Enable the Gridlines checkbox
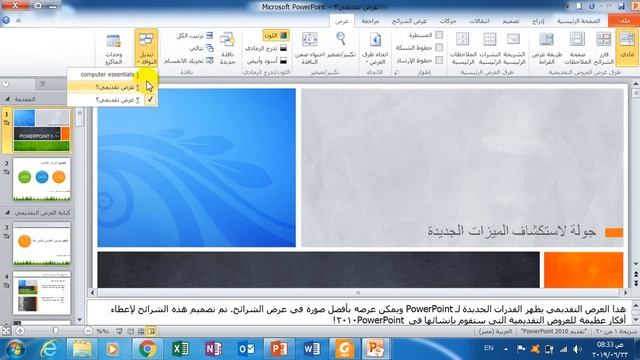Viewport: 640px width, 360px height. 439,48
